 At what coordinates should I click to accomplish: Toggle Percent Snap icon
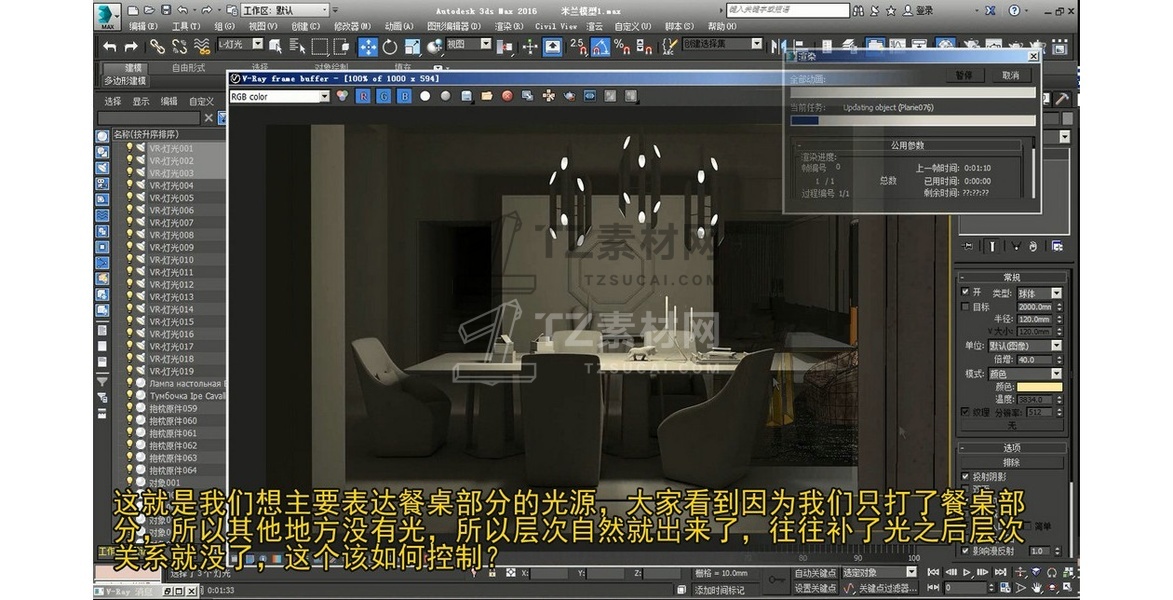pos(622,46)
